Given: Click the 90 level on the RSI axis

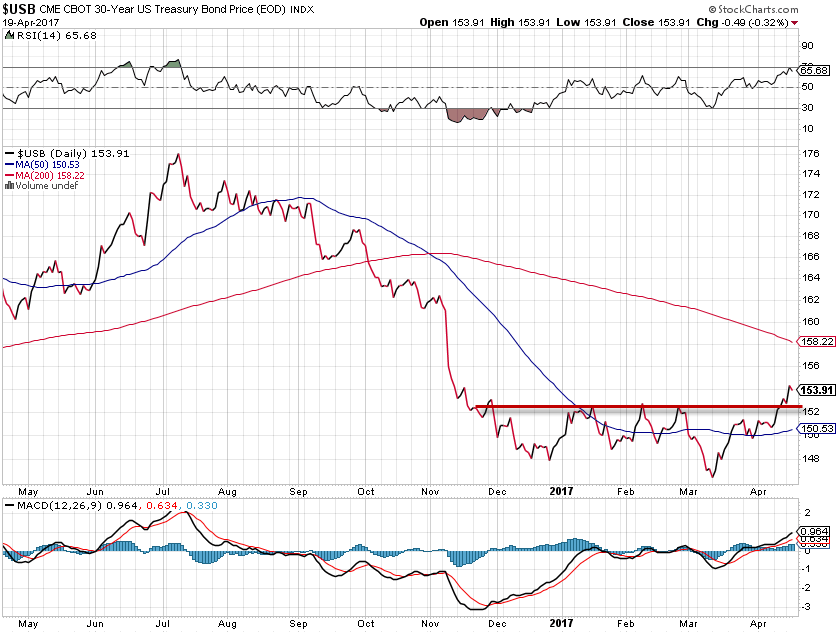Looking at the screenshot, I should coord(807,46).
